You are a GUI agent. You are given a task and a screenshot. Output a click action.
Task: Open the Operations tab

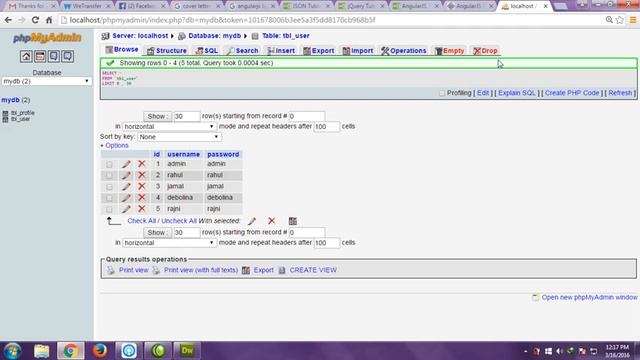tap(404, 51)
